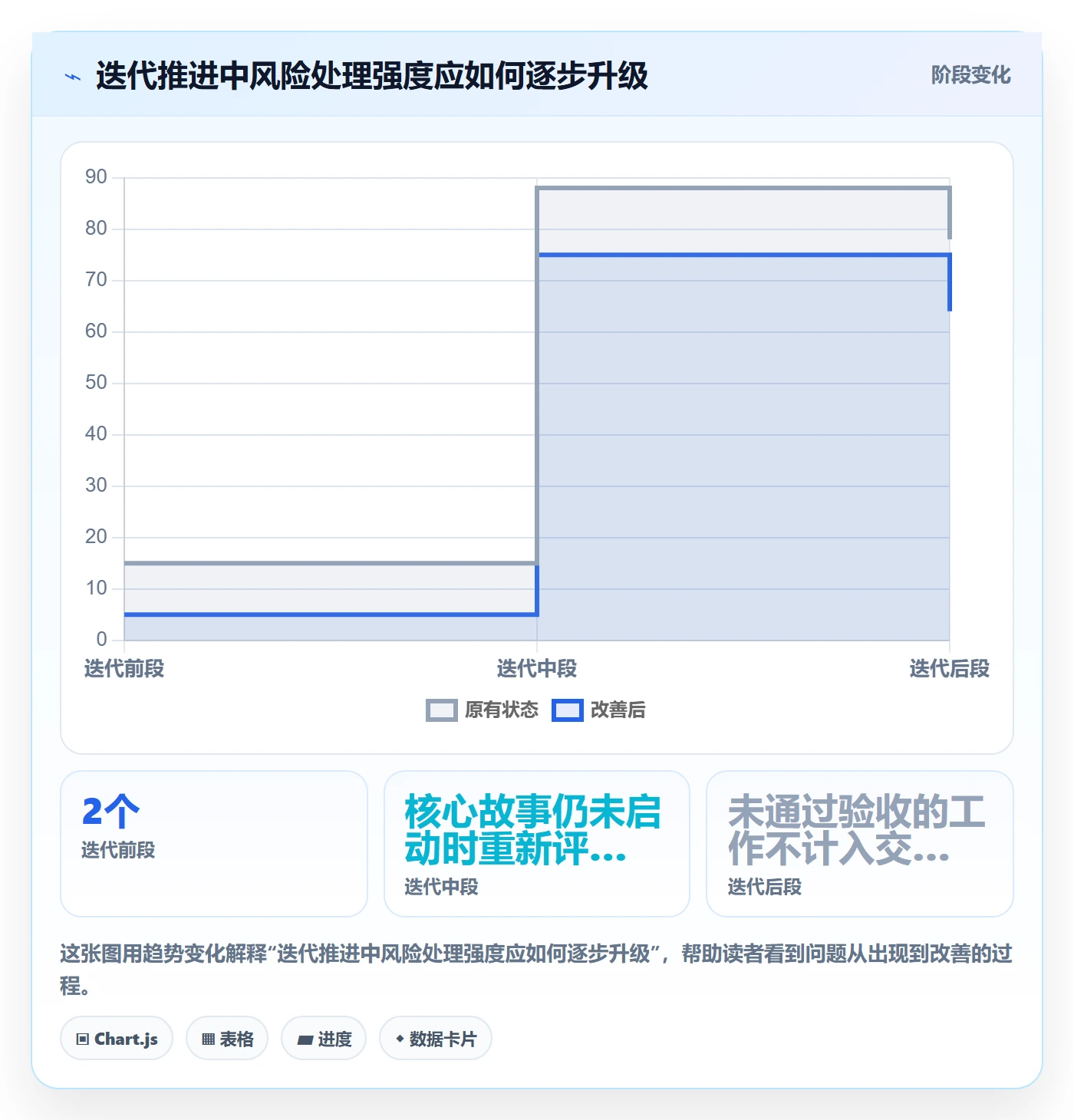This screenshot has height=1120, width=1074.
Task: Click the 进度 tag chip
Action: [x=324, y=1039]
